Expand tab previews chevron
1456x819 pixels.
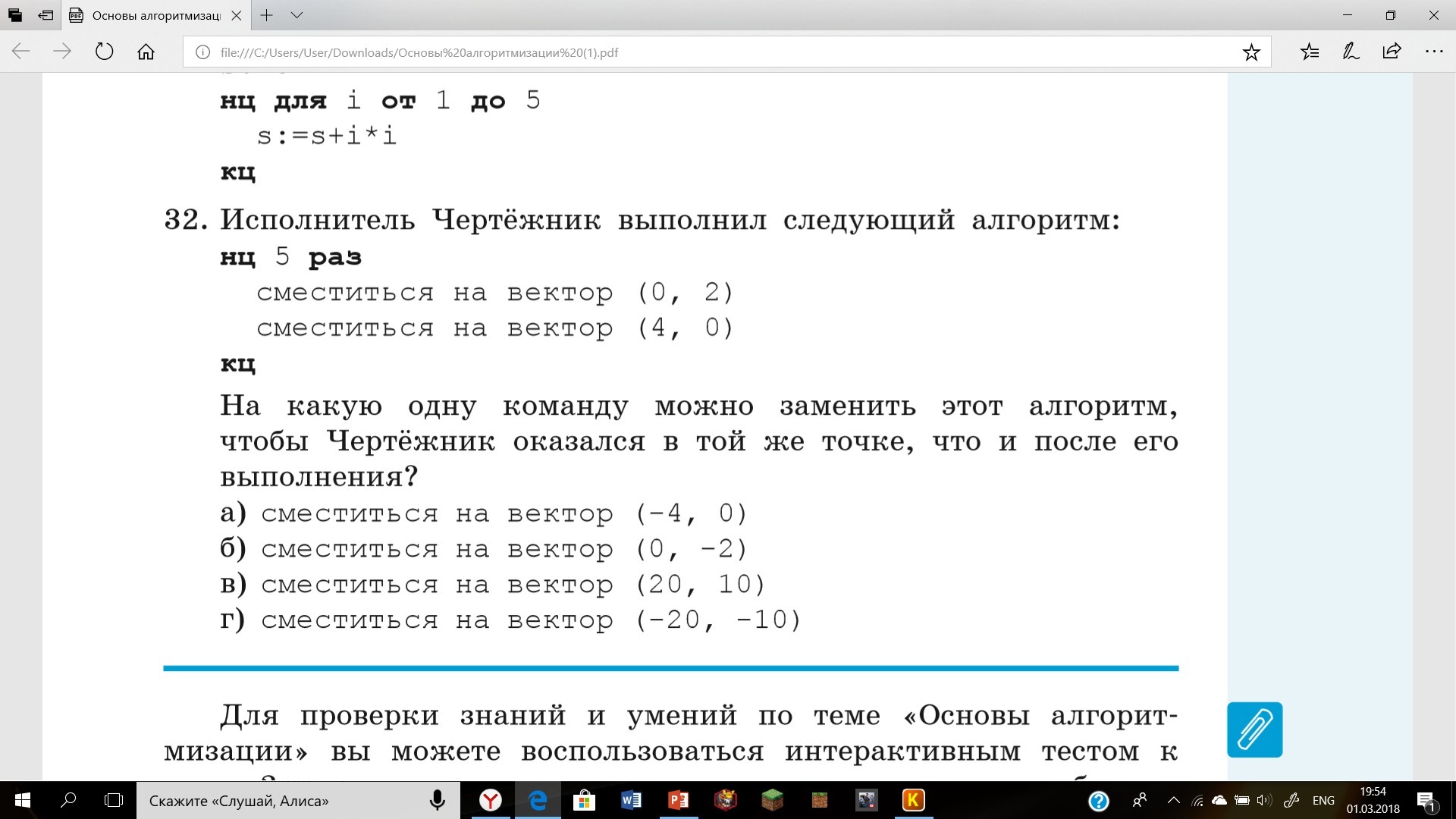297,15
